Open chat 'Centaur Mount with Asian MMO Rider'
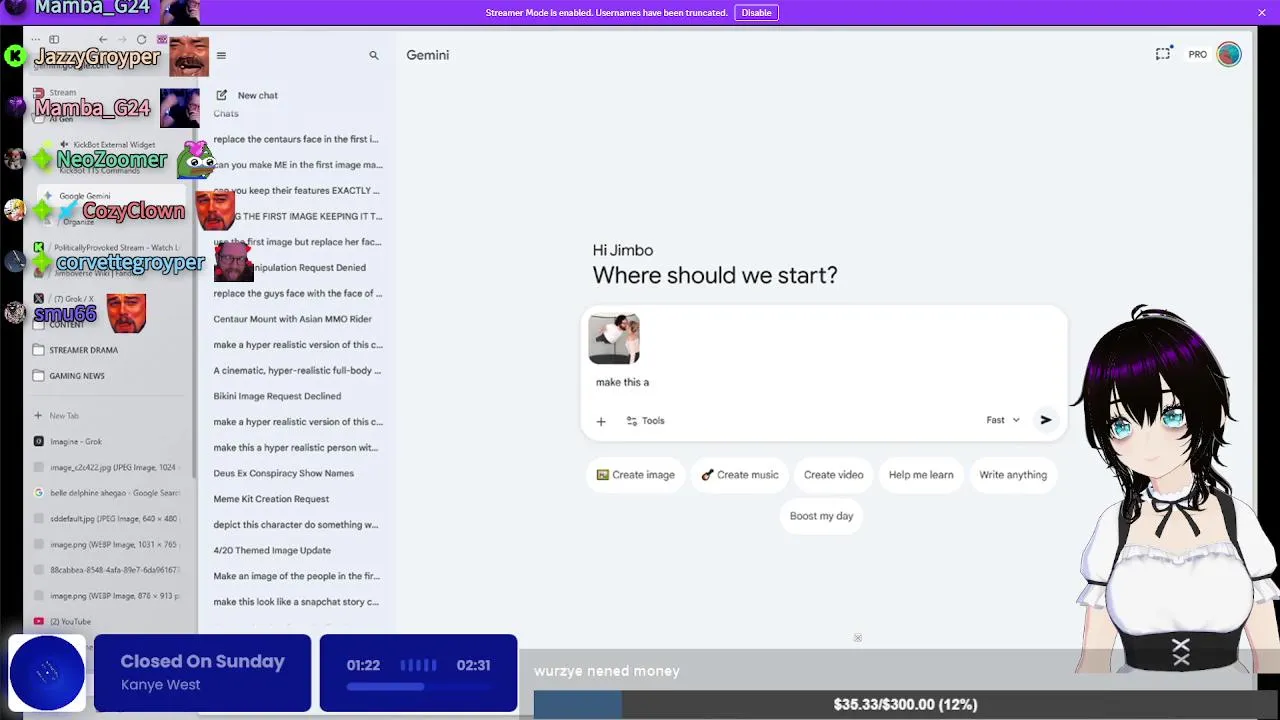1280x720 pixels. tap(292, 319)
